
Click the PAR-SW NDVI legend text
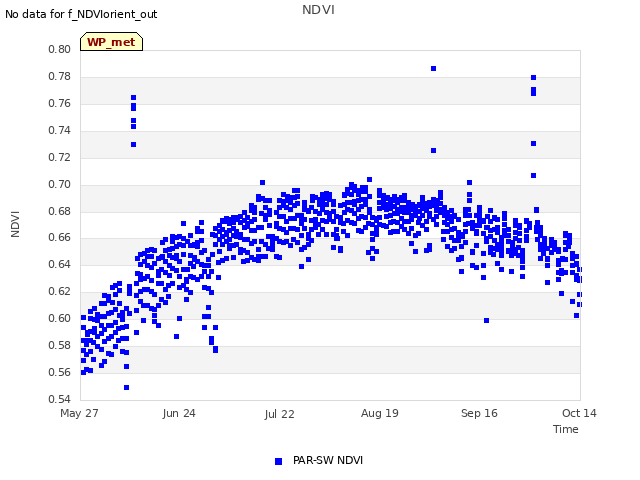[328, 460]
